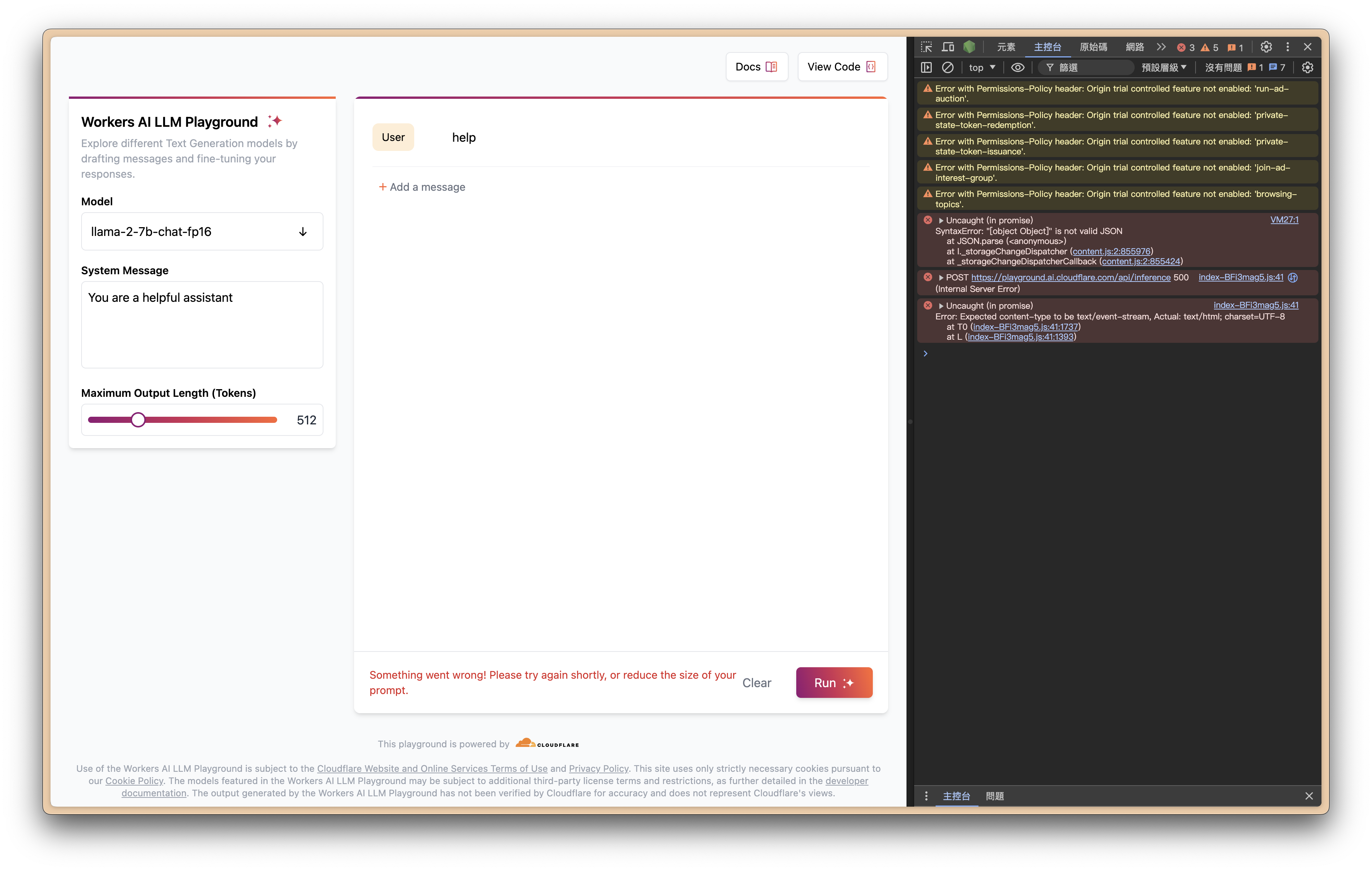Clear console with the circle-slash icon

(947, 68)
